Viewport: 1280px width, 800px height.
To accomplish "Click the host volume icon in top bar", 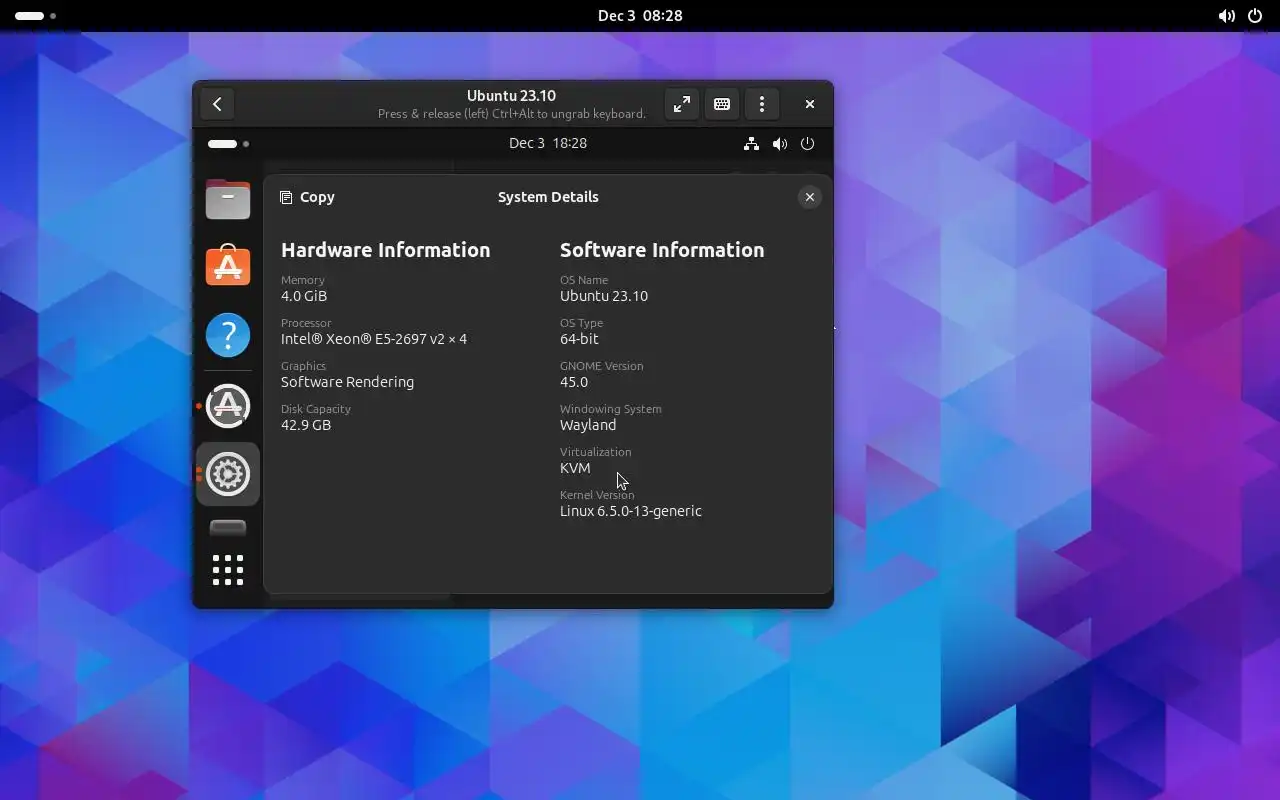I will coord(1226,16).
